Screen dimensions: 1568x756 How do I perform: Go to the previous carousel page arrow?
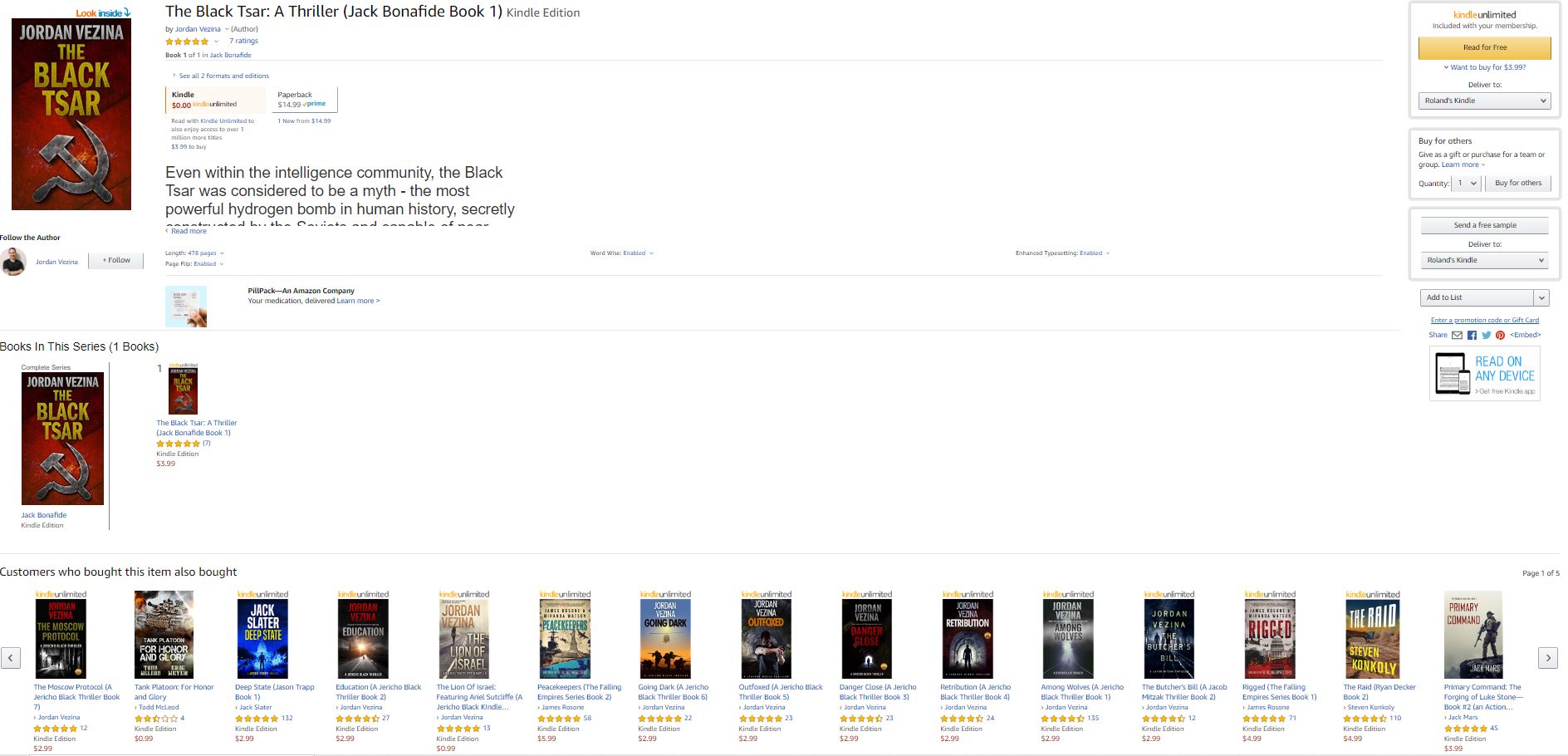pos(11,658)
